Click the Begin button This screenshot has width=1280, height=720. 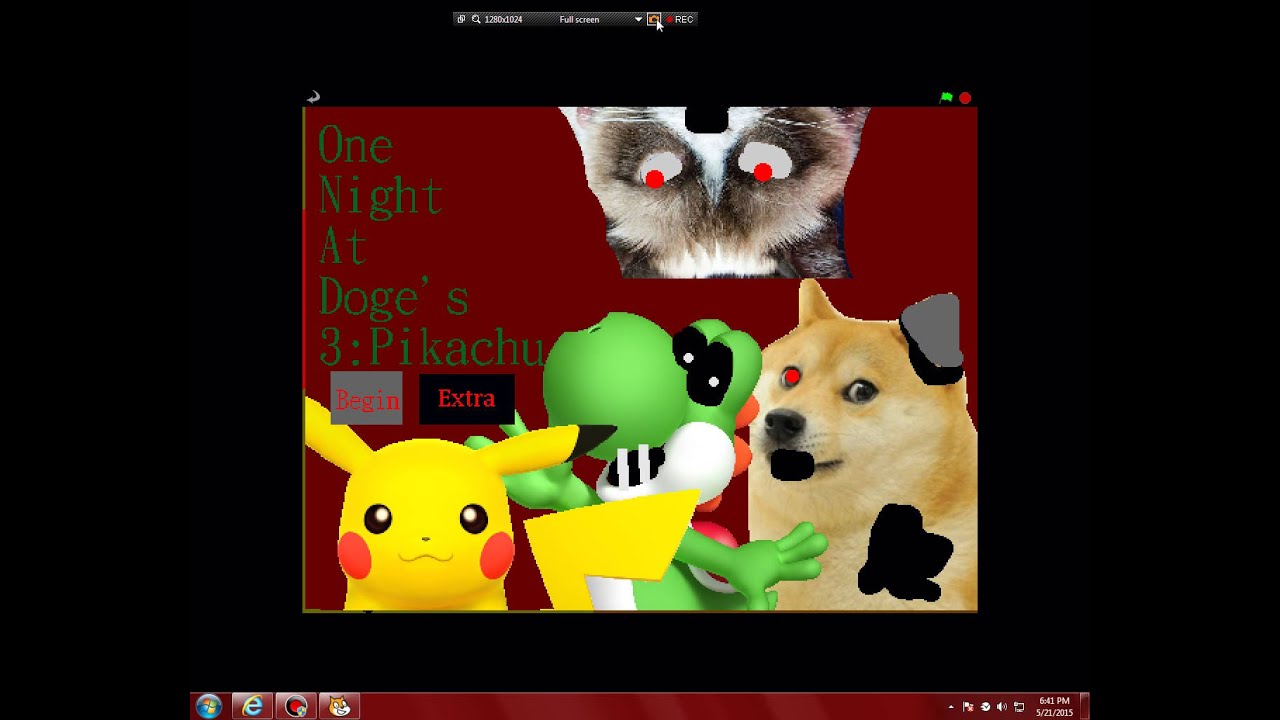[x=367, y=398]
